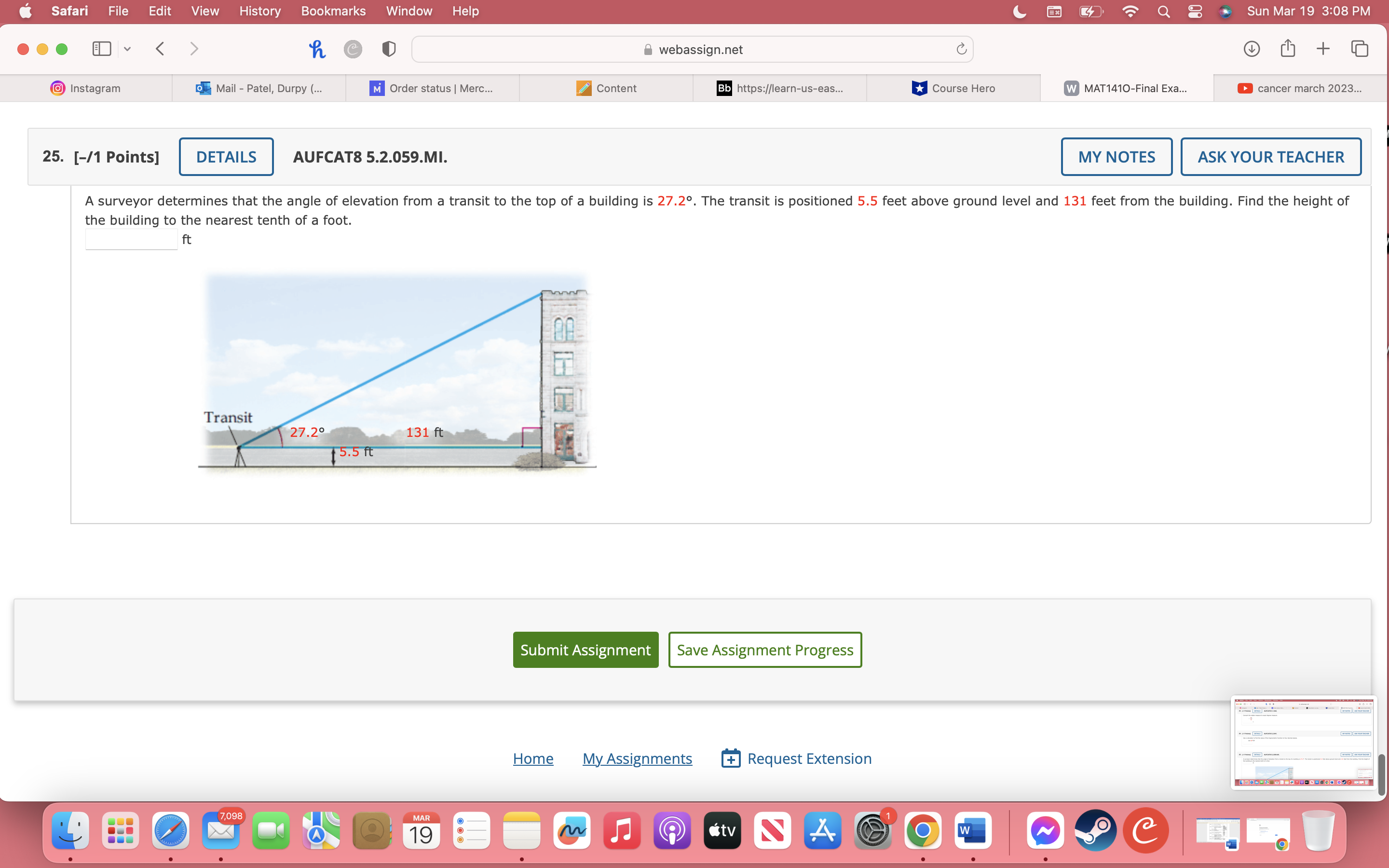The width and height of the screenshot is (1389, 868).
Task: Open the Honey extension in Safari toolbar
Action: coord(317,49)
